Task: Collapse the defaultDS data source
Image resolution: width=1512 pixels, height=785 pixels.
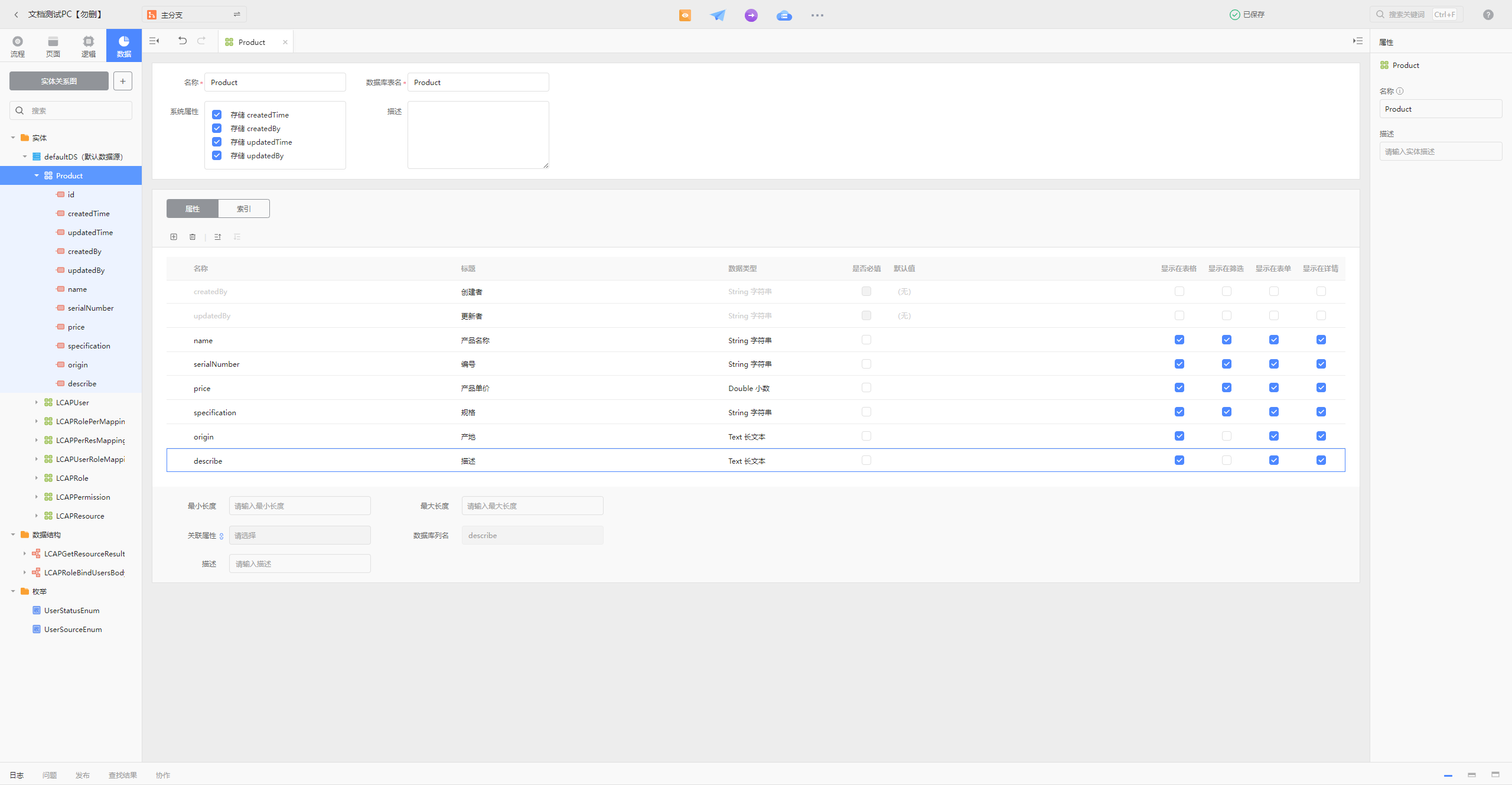Action: point(25,157)
